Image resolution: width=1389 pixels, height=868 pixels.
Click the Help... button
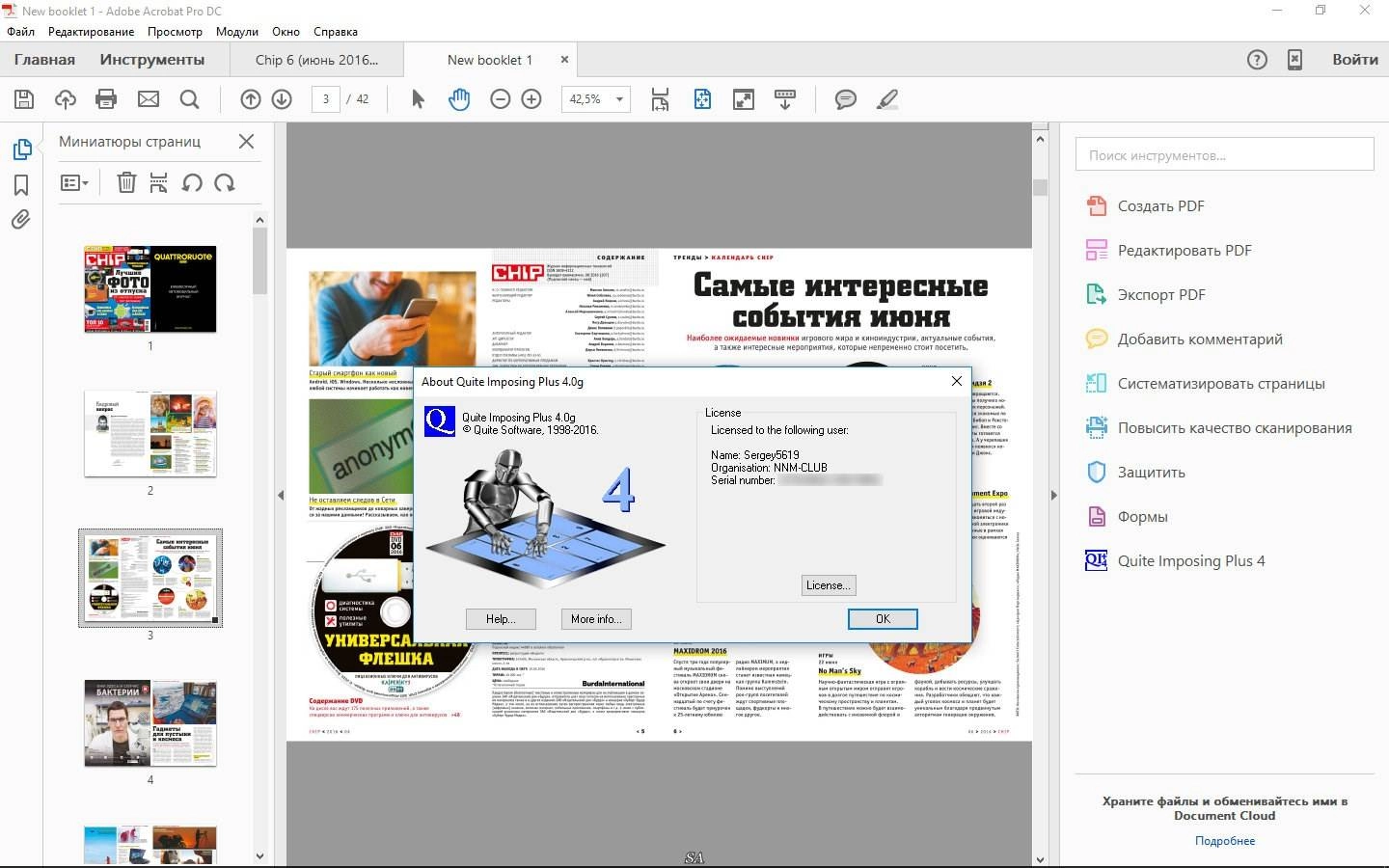coord(500,619)
